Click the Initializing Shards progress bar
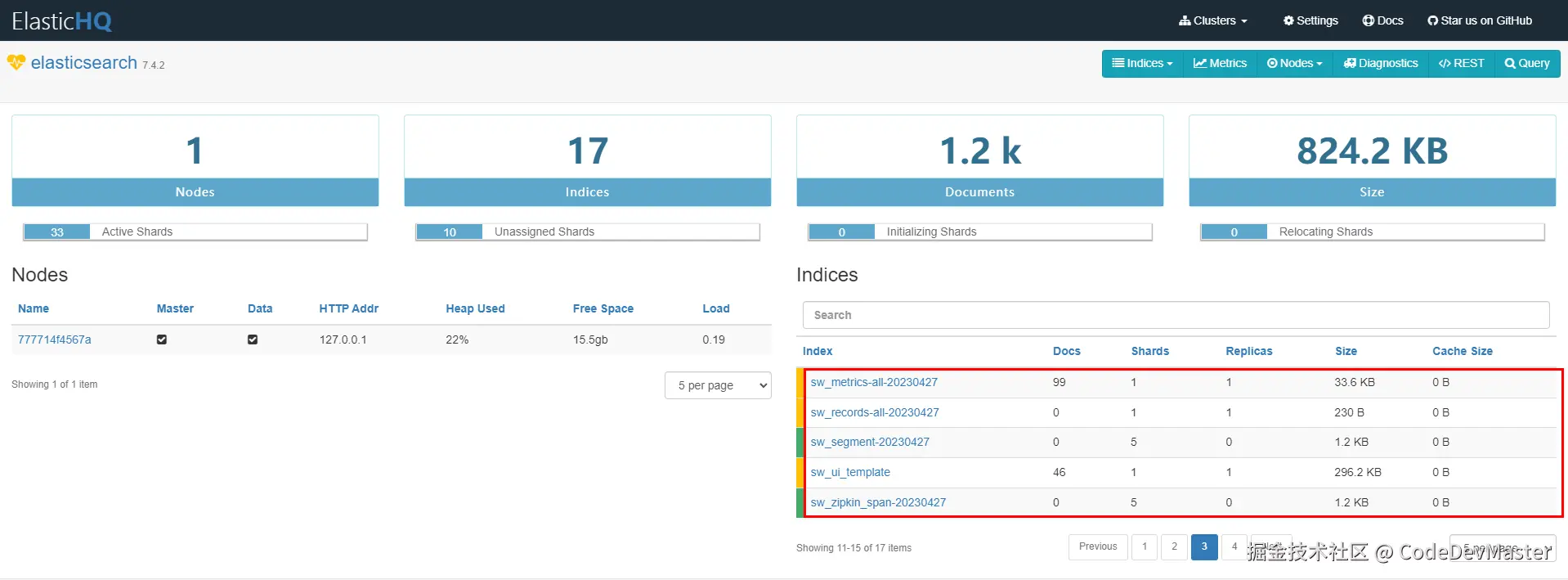This screenshot has width=1568, height=580. 980,232
